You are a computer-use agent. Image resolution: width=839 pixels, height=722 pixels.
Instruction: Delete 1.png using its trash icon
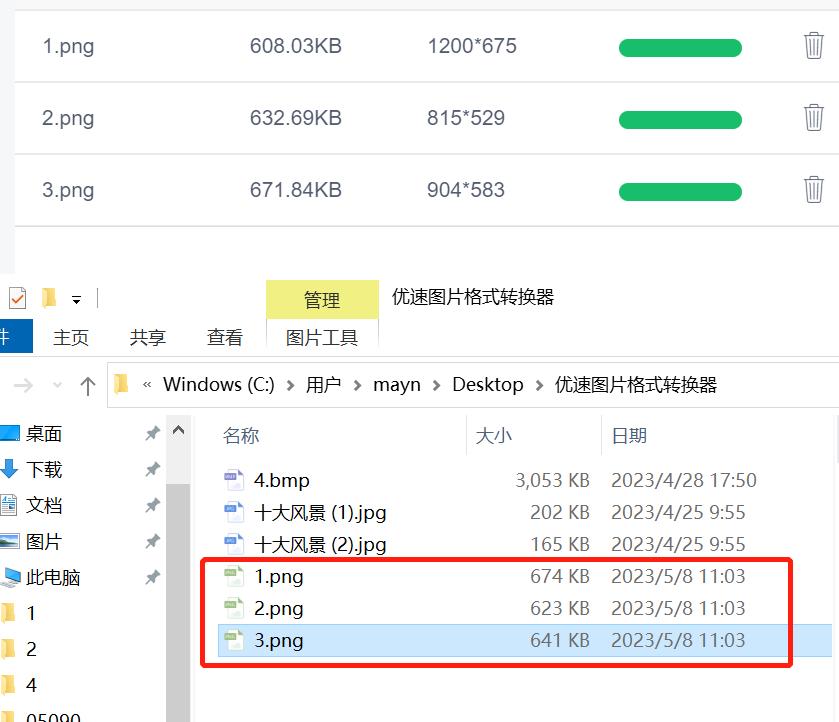(813, 46)
